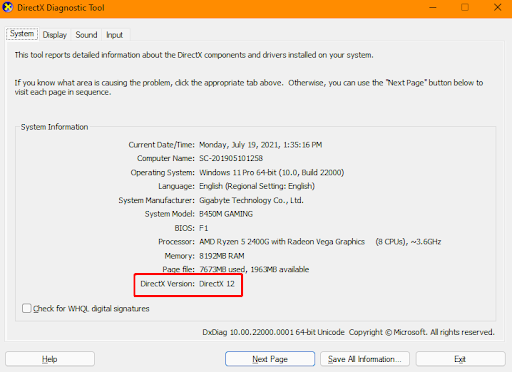Click the 8192MB RAM memory value

222,256
